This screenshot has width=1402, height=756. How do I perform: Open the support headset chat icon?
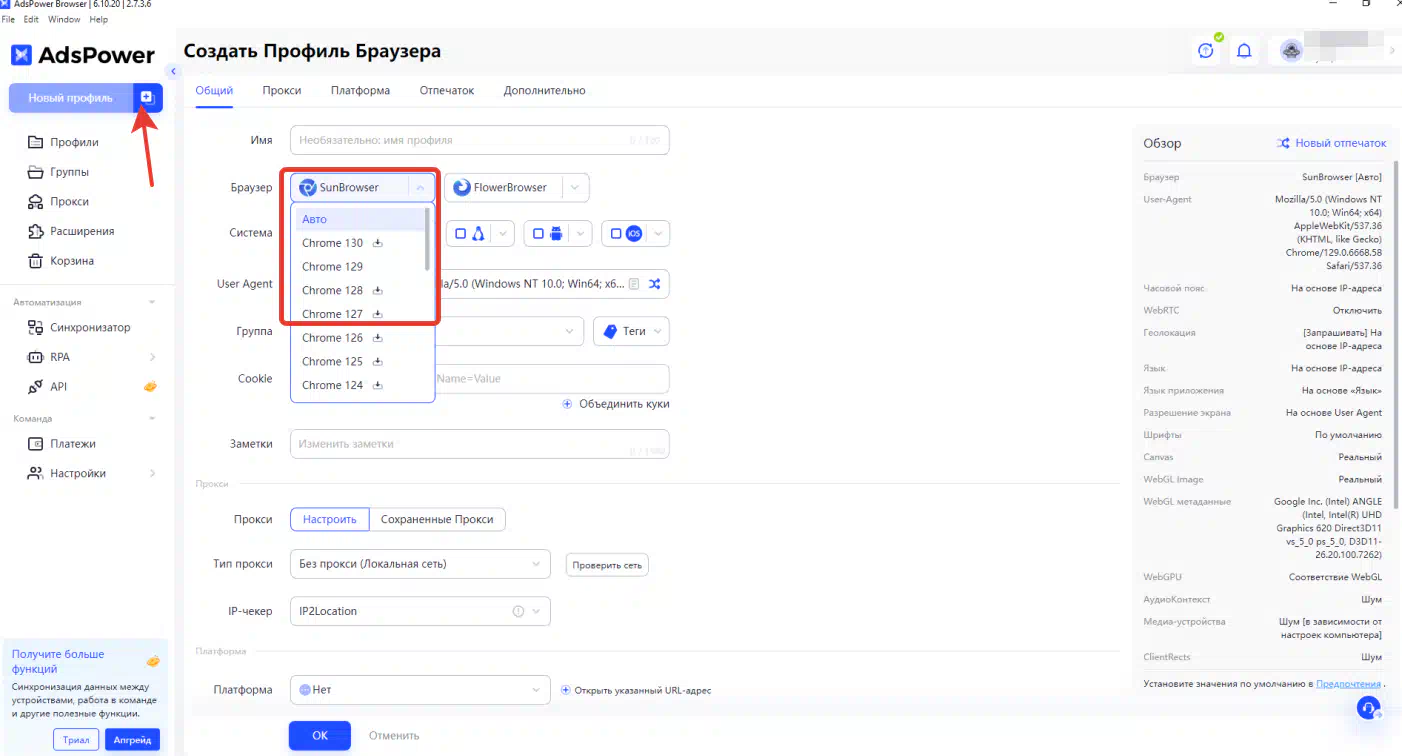(1368, 708)
